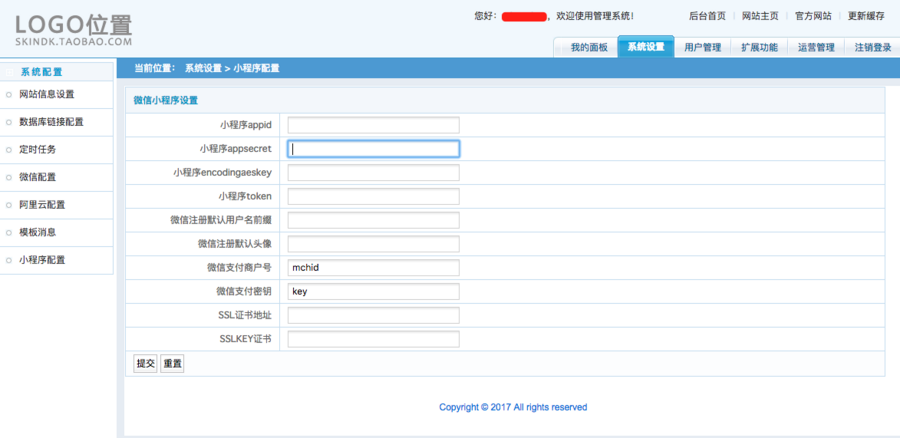Click into the 小程序appsecret field
This screenshot has width=900, height=438.
pos(374,149)
